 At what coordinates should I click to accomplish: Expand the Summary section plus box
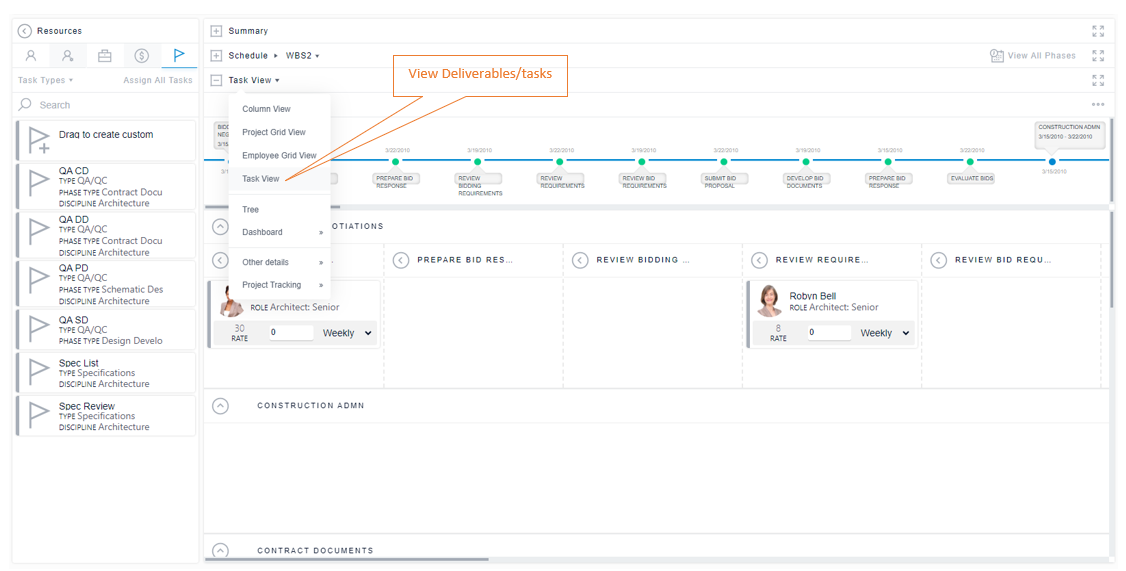pos(216,31)
